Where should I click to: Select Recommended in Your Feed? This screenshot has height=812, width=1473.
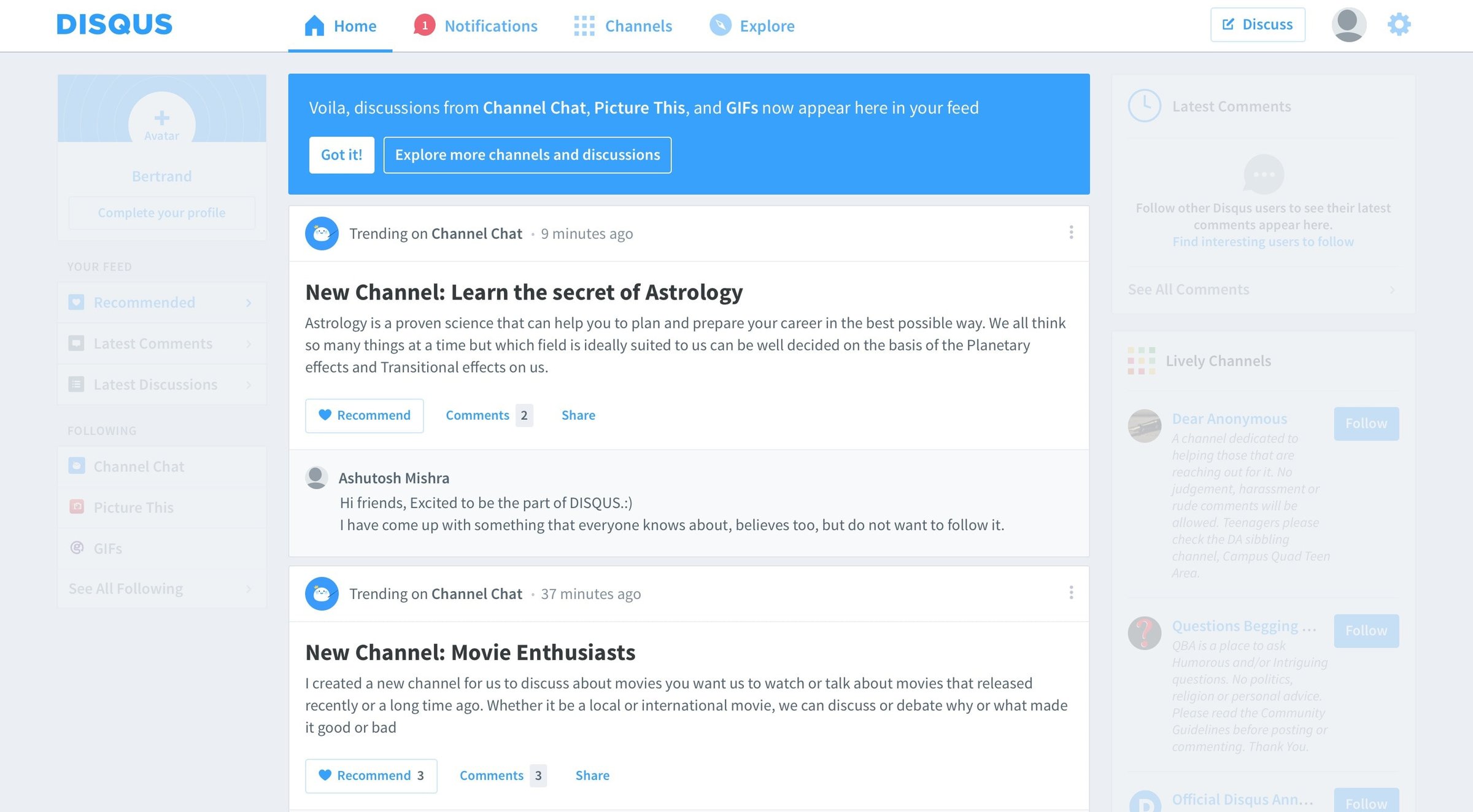tap(162, 303)
